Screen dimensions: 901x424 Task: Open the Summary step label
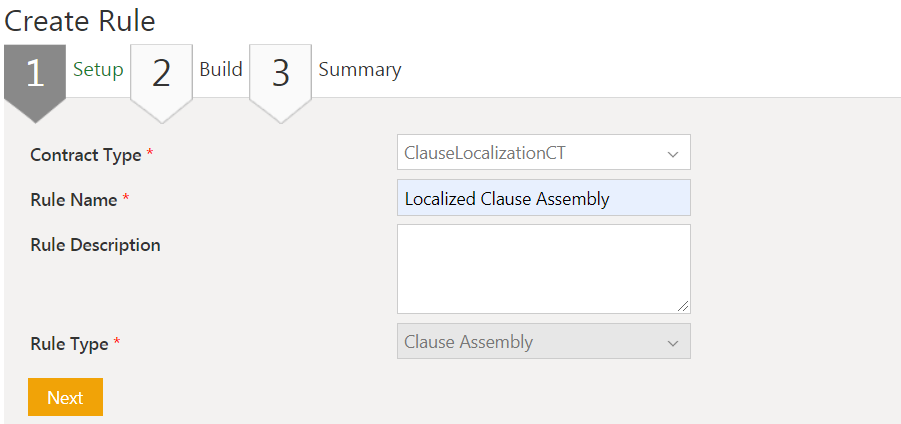[360, 70]
